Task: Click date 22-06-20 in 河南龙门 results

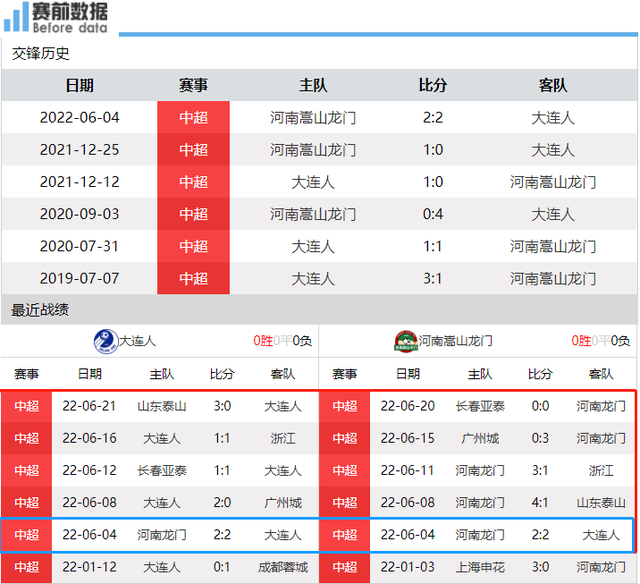Action: (x=407, y=406)
